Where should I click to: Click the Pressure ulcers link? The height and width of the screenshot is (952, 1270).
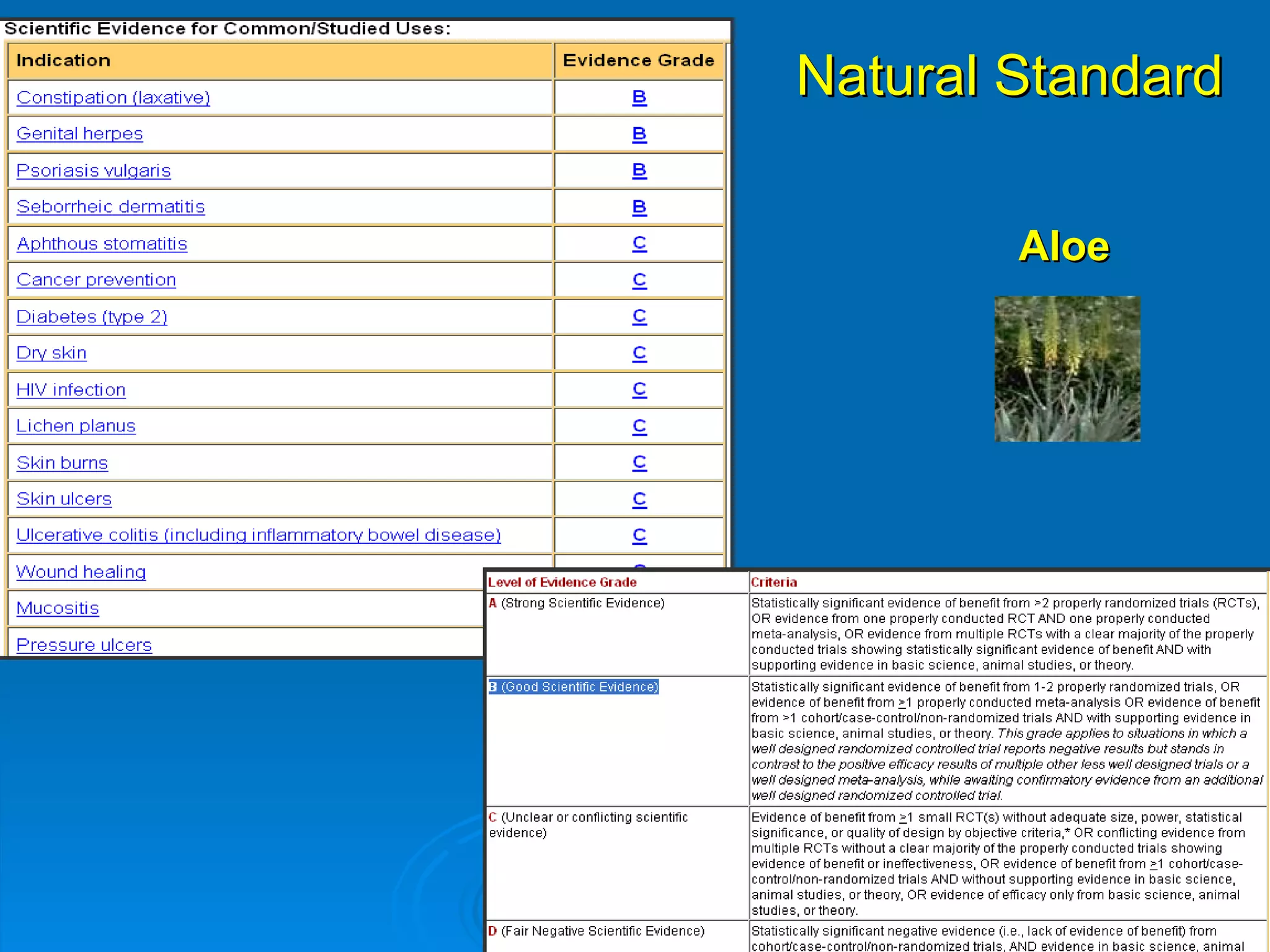[84, 645]
